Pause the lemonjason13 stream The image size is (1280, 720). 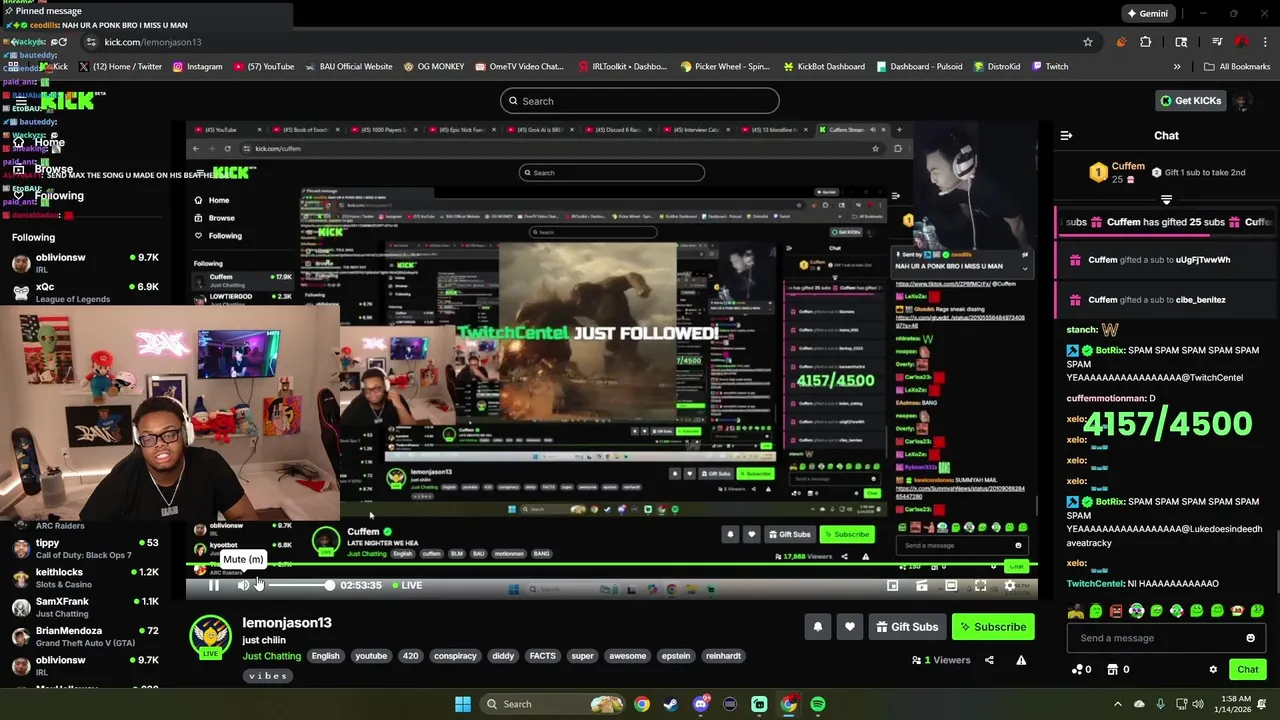tap(214, 585)
